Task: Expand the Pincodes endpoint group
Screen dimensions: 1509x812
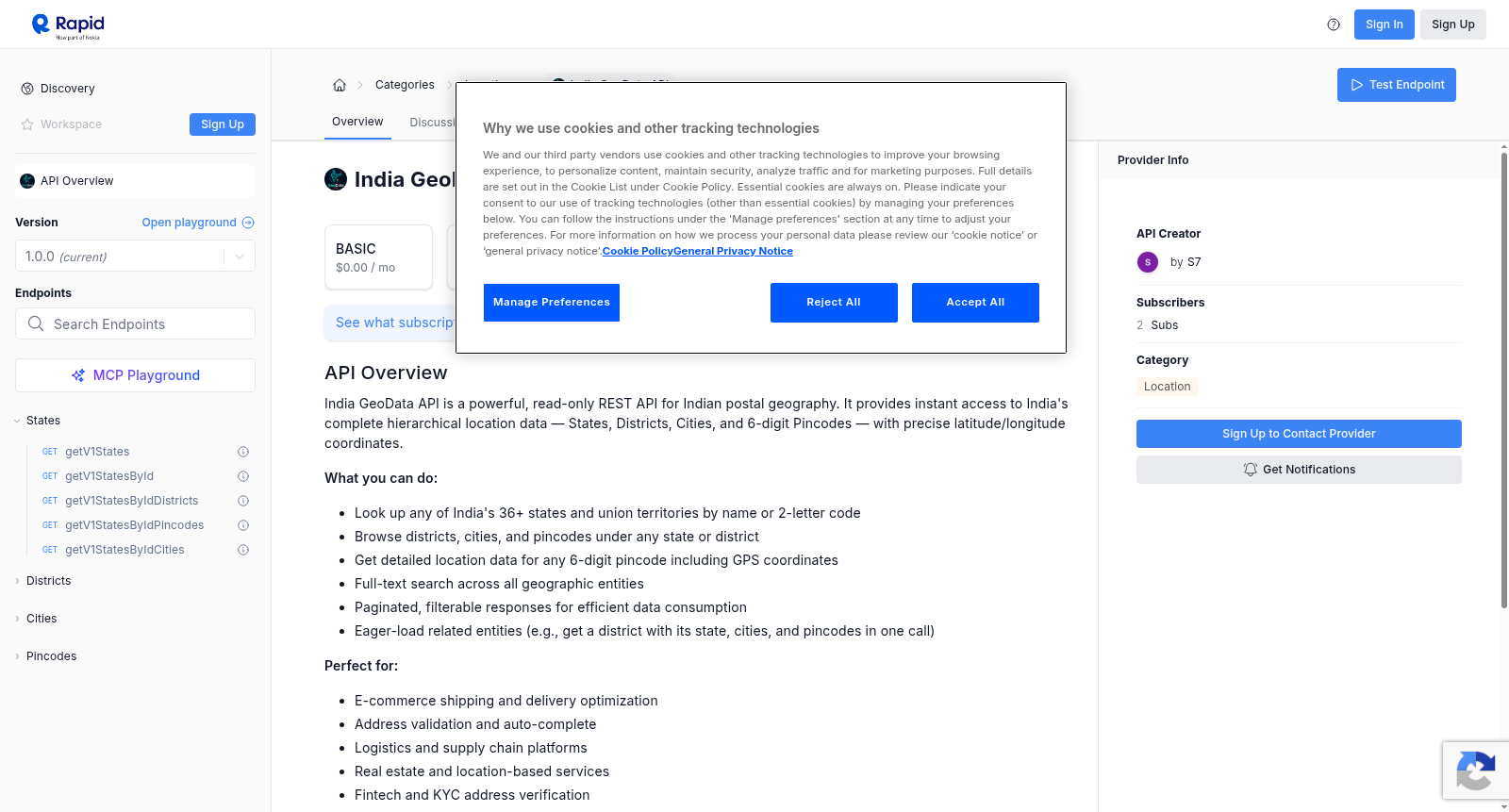Action: point(45,656)
